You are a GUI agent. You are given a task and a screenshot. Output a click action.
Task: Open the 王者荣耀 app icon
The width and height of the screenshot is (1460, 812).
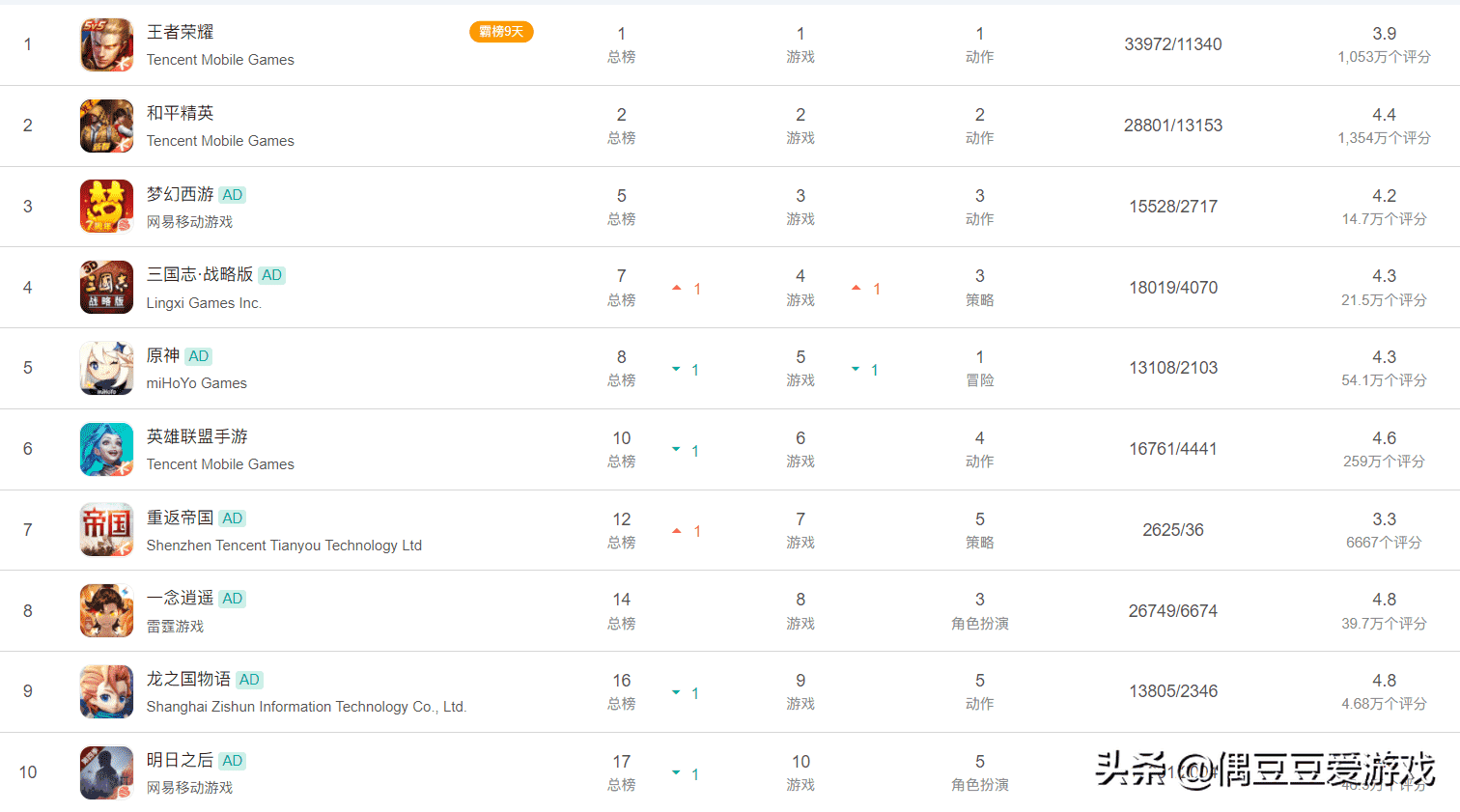(106, 44)
